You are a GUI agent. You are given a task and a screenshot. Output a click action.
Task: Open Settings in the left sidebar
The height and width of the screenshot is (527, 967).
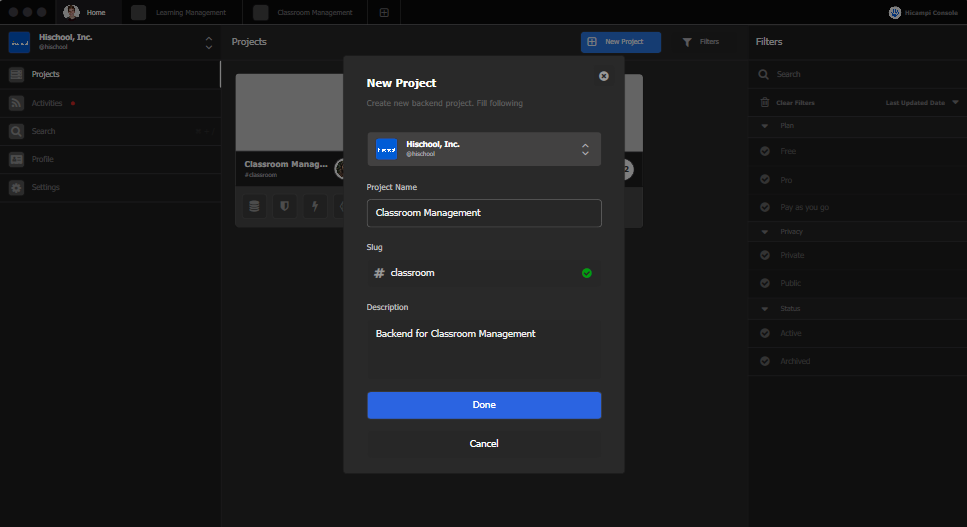pos(45,187)
